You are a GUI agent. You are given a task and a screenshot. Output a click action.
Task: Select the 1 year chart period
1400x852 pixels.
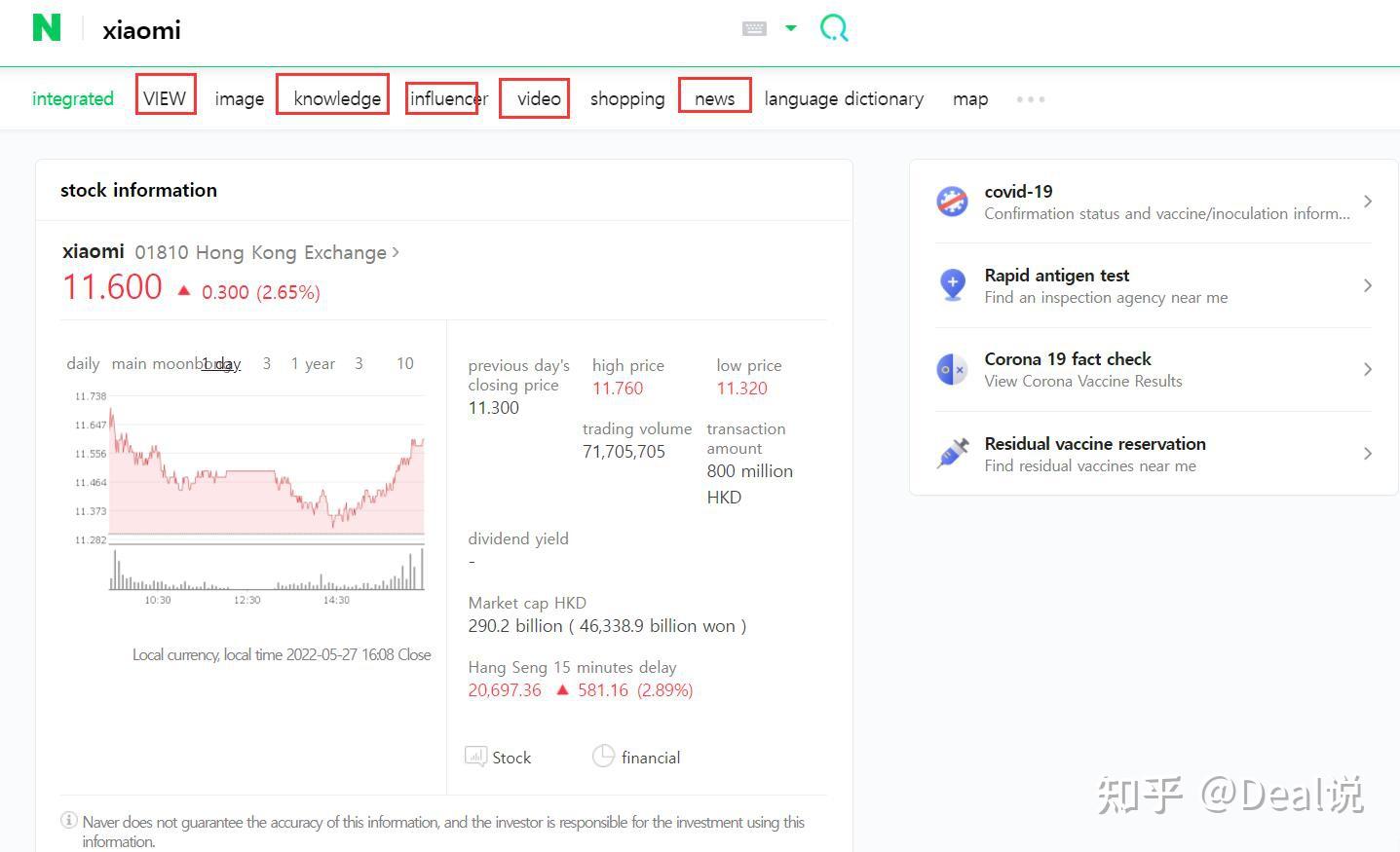(x=313, y=363)
